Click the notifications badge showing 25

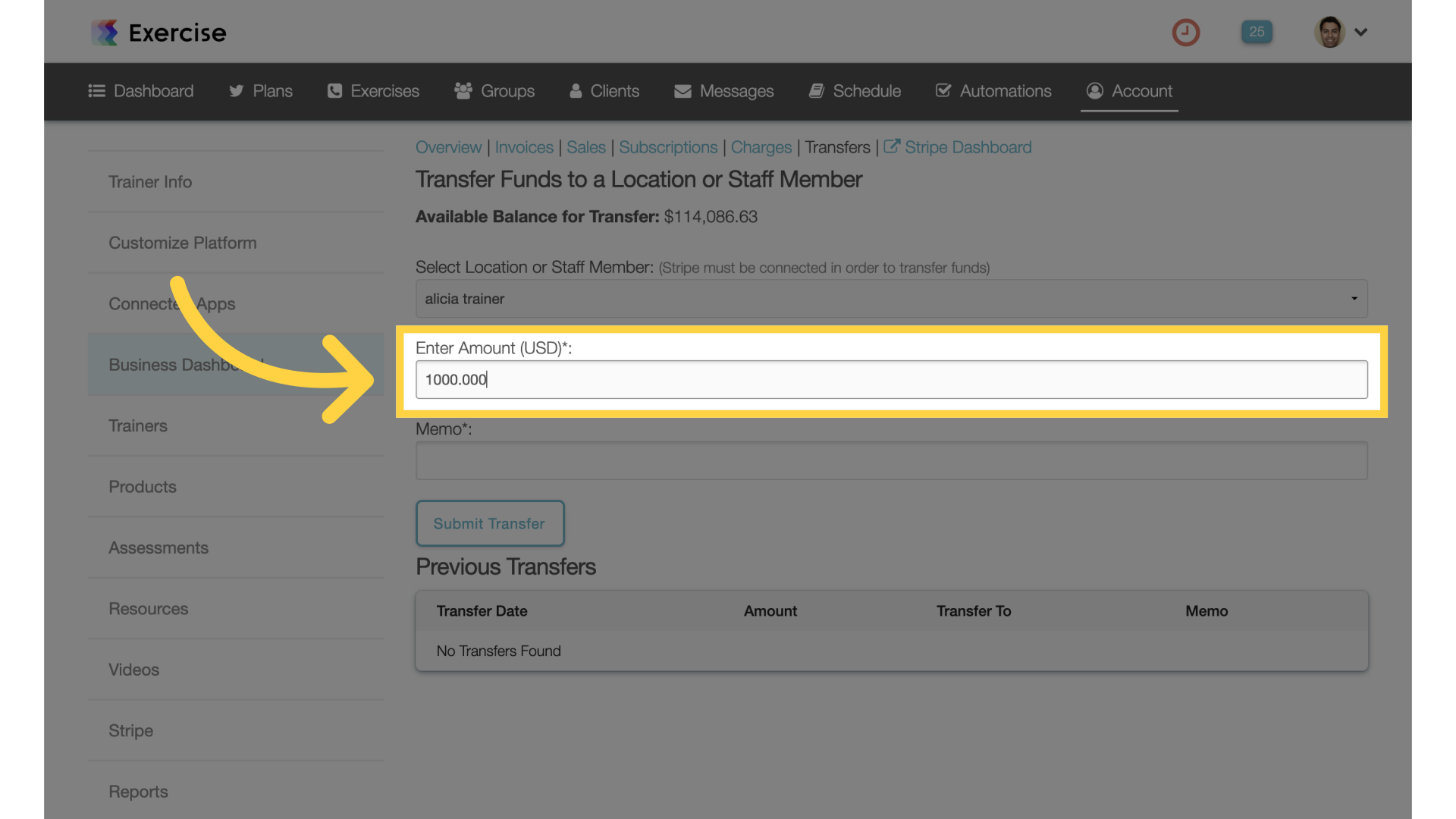[x=1257, y=31]
